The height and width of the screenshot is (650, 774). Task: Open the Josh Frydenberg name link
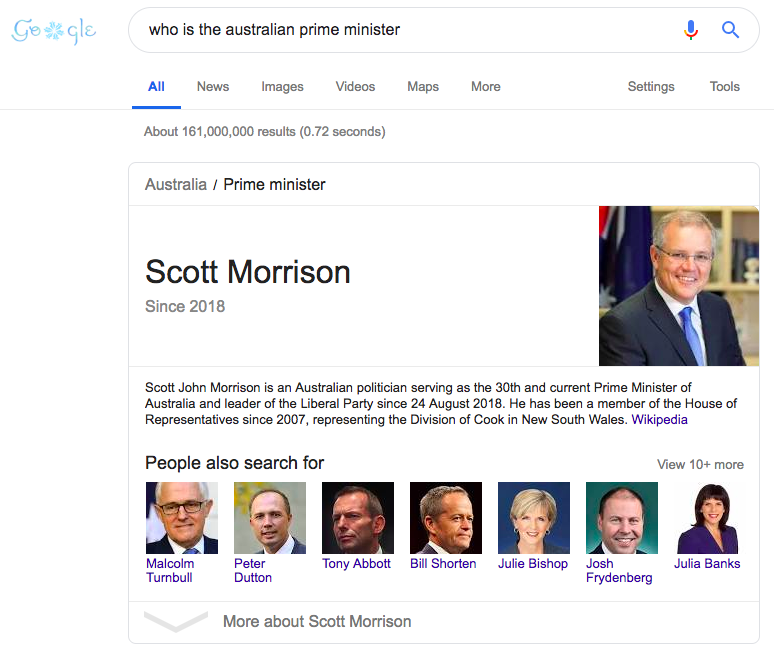pyautogui.click(x=619, y=571)
